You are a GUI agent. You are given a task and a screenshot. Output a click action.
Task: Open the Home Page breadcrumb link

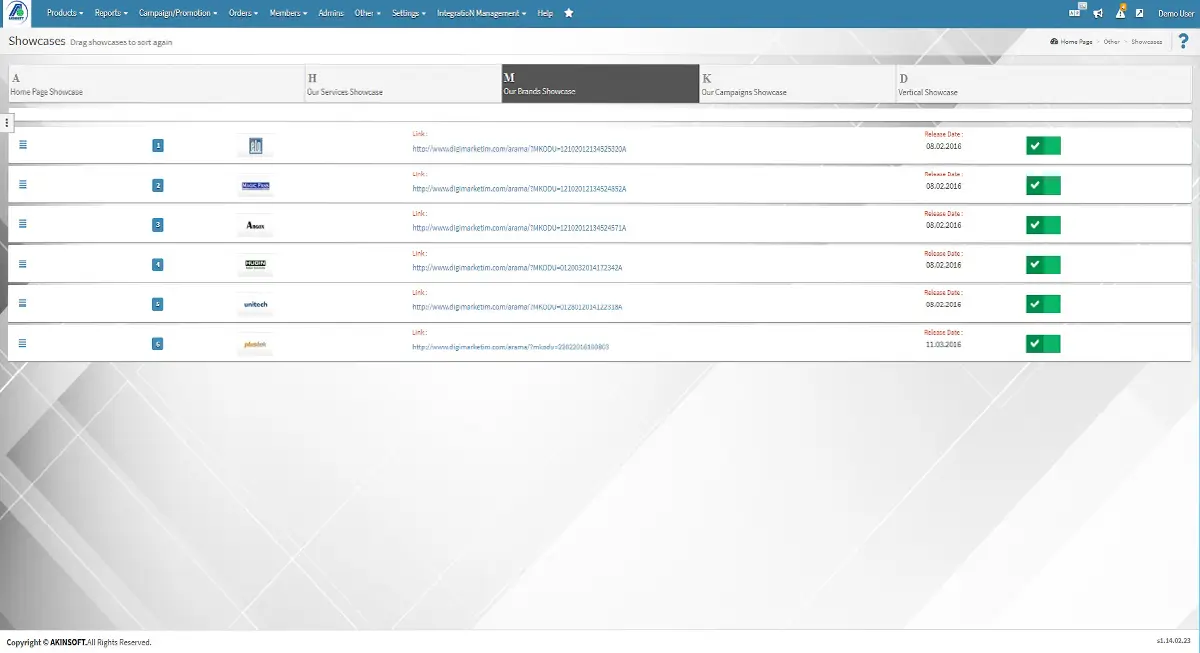[x=1071, y=42]
